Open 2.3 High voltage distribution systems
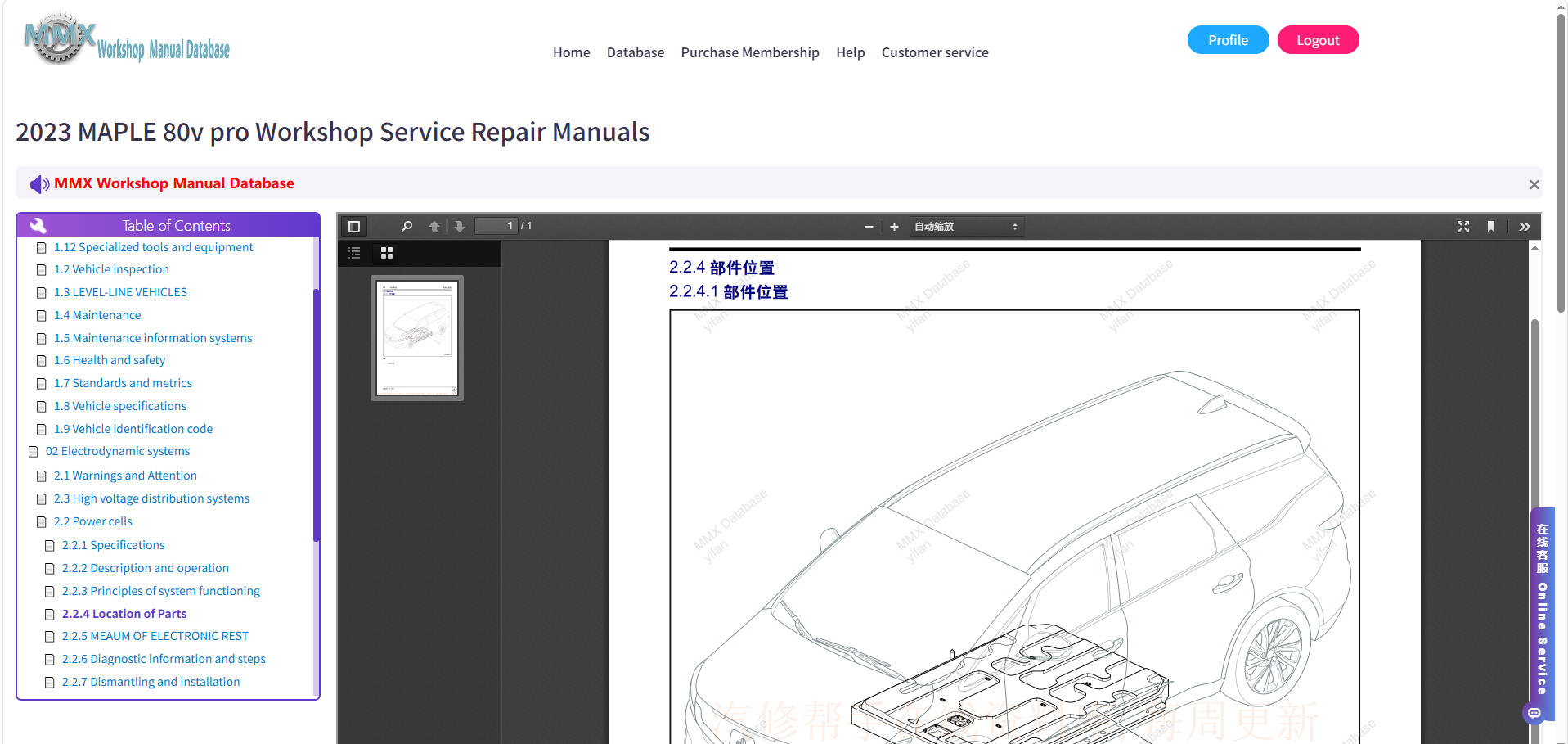The width and height of the screenshot is (1568, 744). [x=151, y=498]
